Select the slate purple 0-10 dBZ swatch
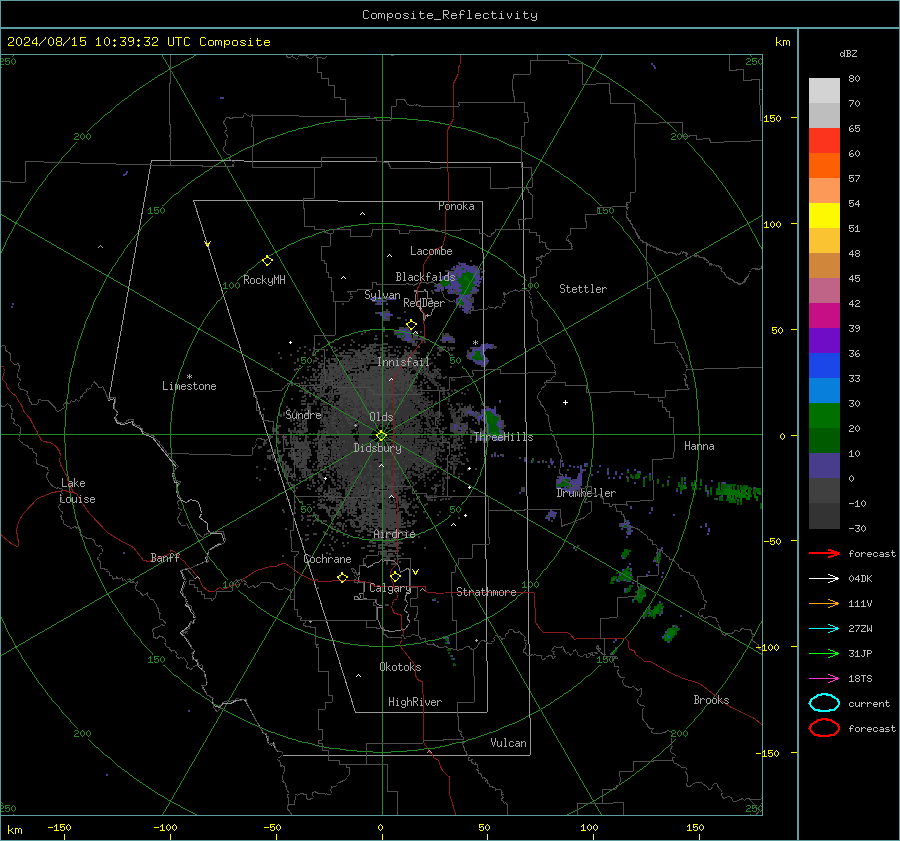900x841 pixels. (x=824, y=466)
